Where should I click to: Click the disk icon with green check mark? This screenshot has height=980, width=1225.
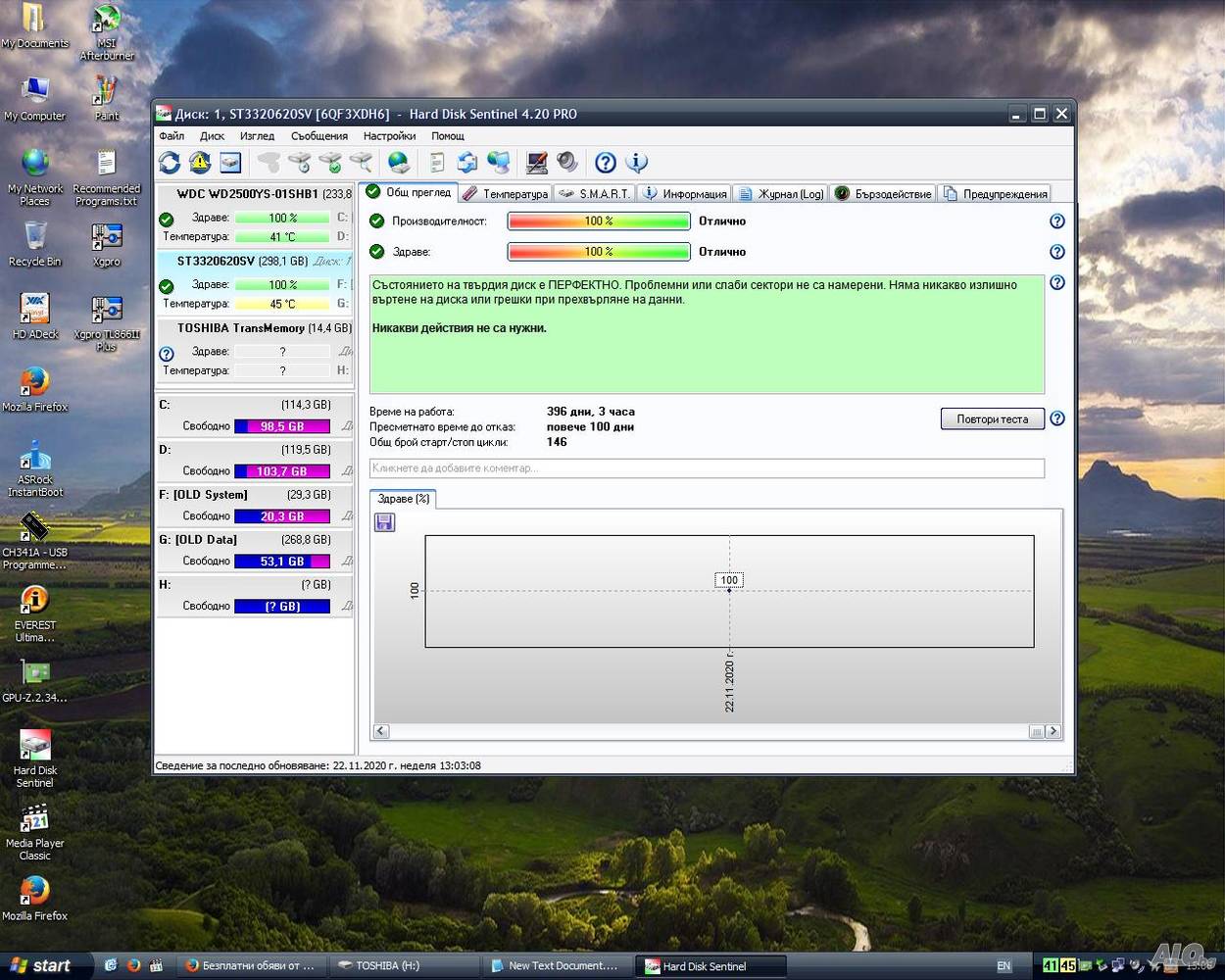pos(330,163)
